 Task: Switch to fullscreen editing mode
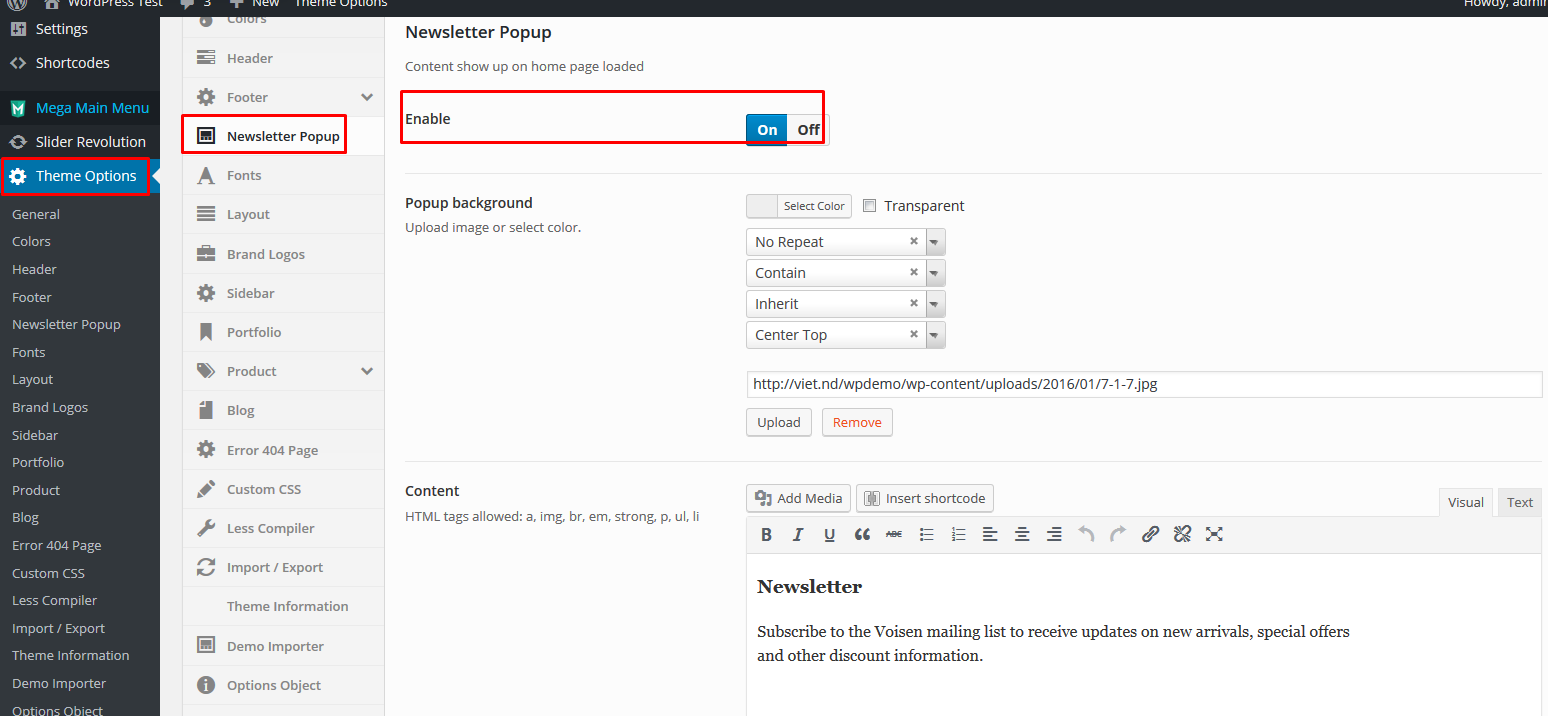(x=1214, y=534)
